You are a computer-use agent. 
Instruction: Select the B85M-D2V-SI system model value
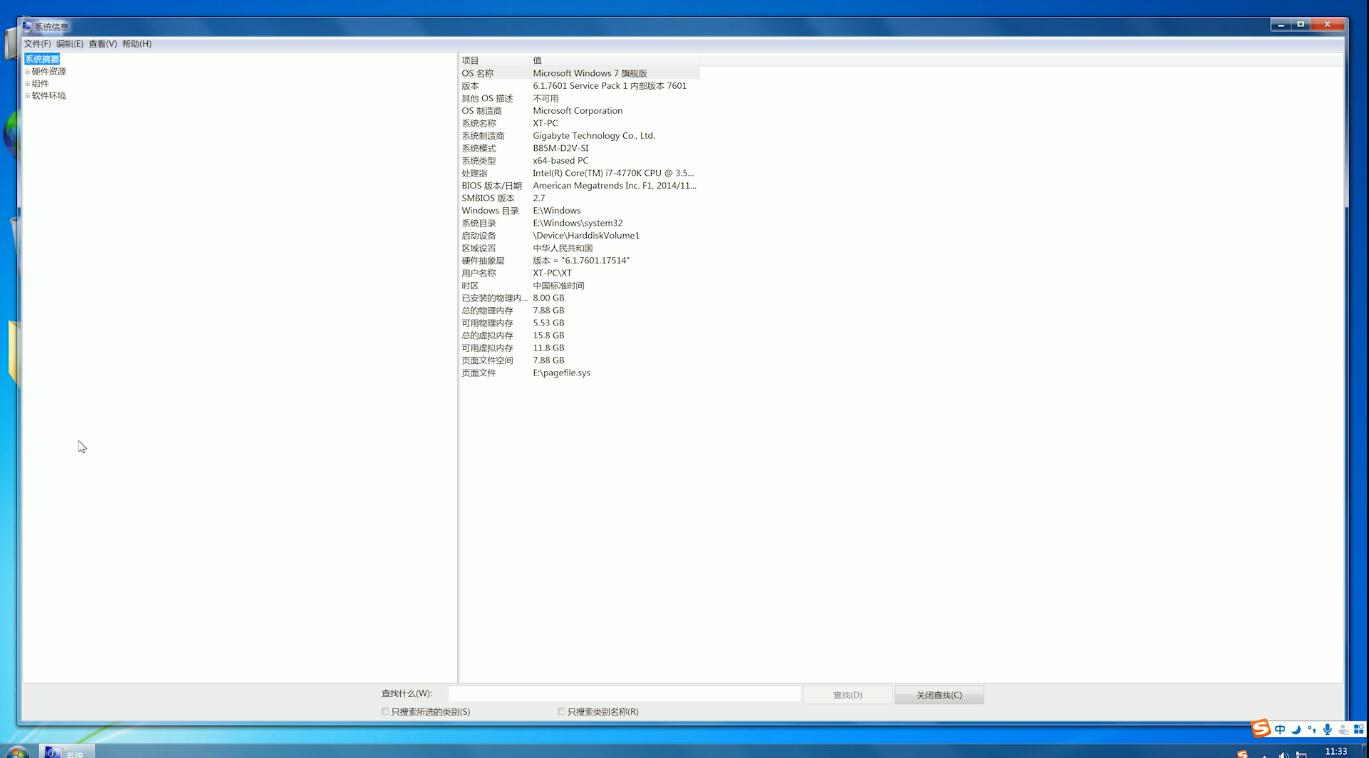(560, 148)
